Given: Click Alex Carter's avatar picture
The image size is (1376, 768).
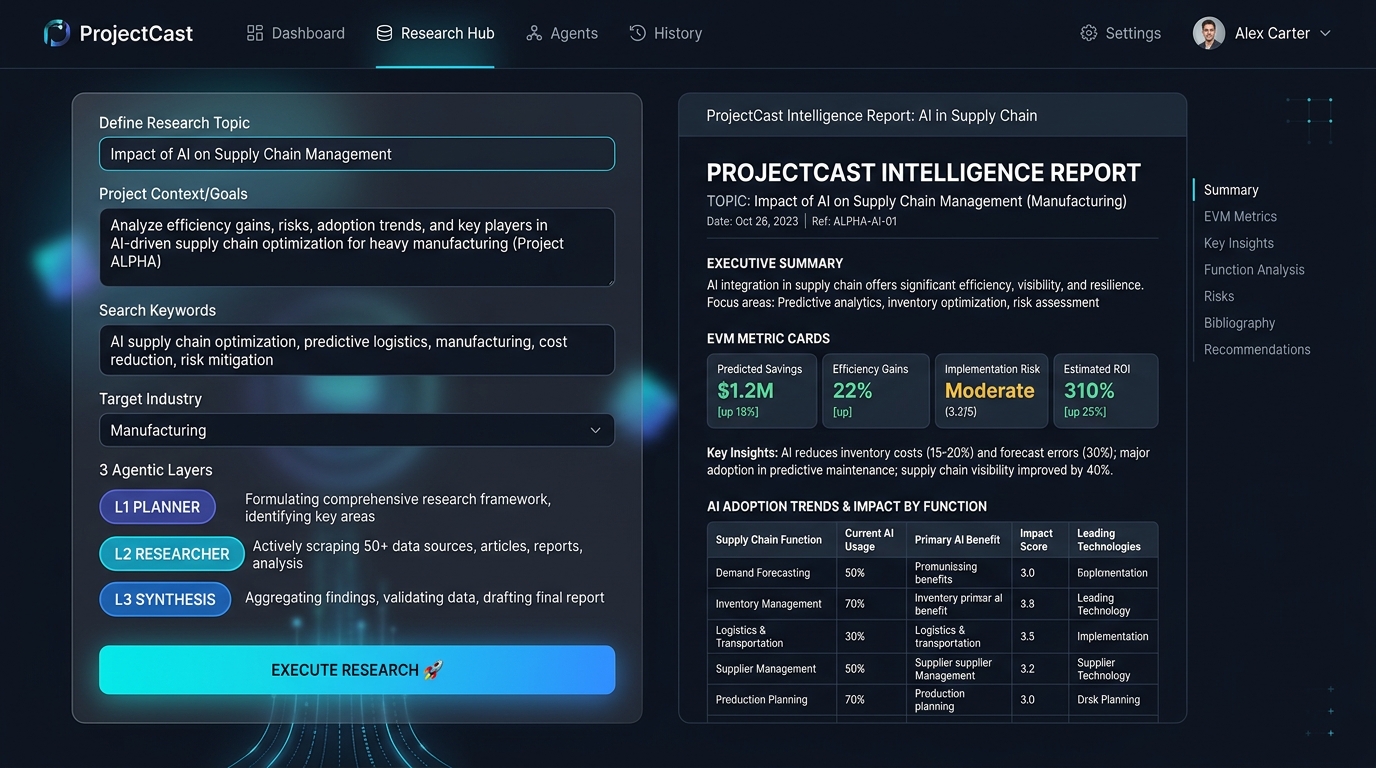Looking at the screenshot, I should [x=1209, y=33].
